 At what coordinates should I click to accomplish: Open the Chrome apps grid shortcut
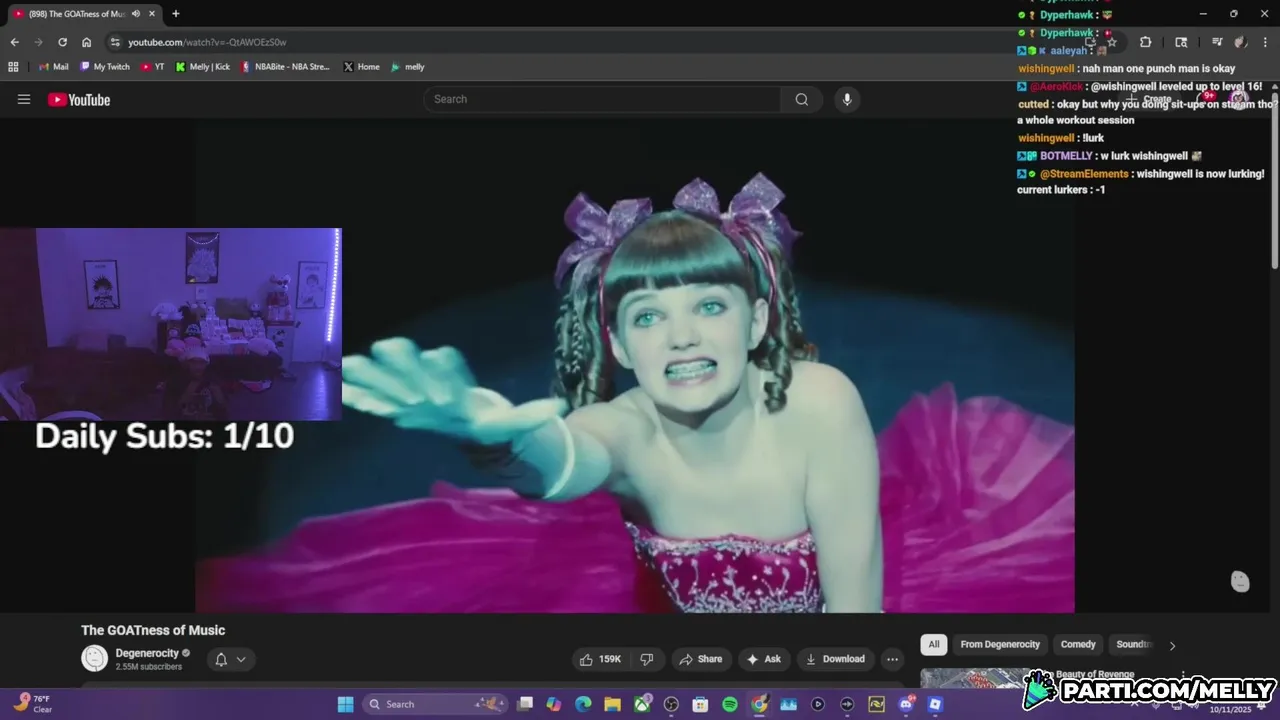(13, 67)
